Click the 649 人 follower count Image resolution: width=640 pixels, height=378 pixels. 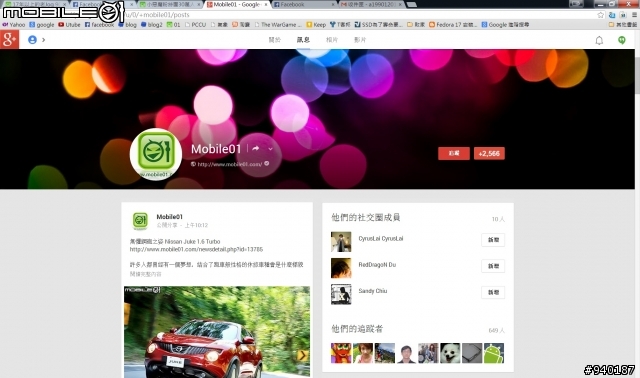(497, 330)
